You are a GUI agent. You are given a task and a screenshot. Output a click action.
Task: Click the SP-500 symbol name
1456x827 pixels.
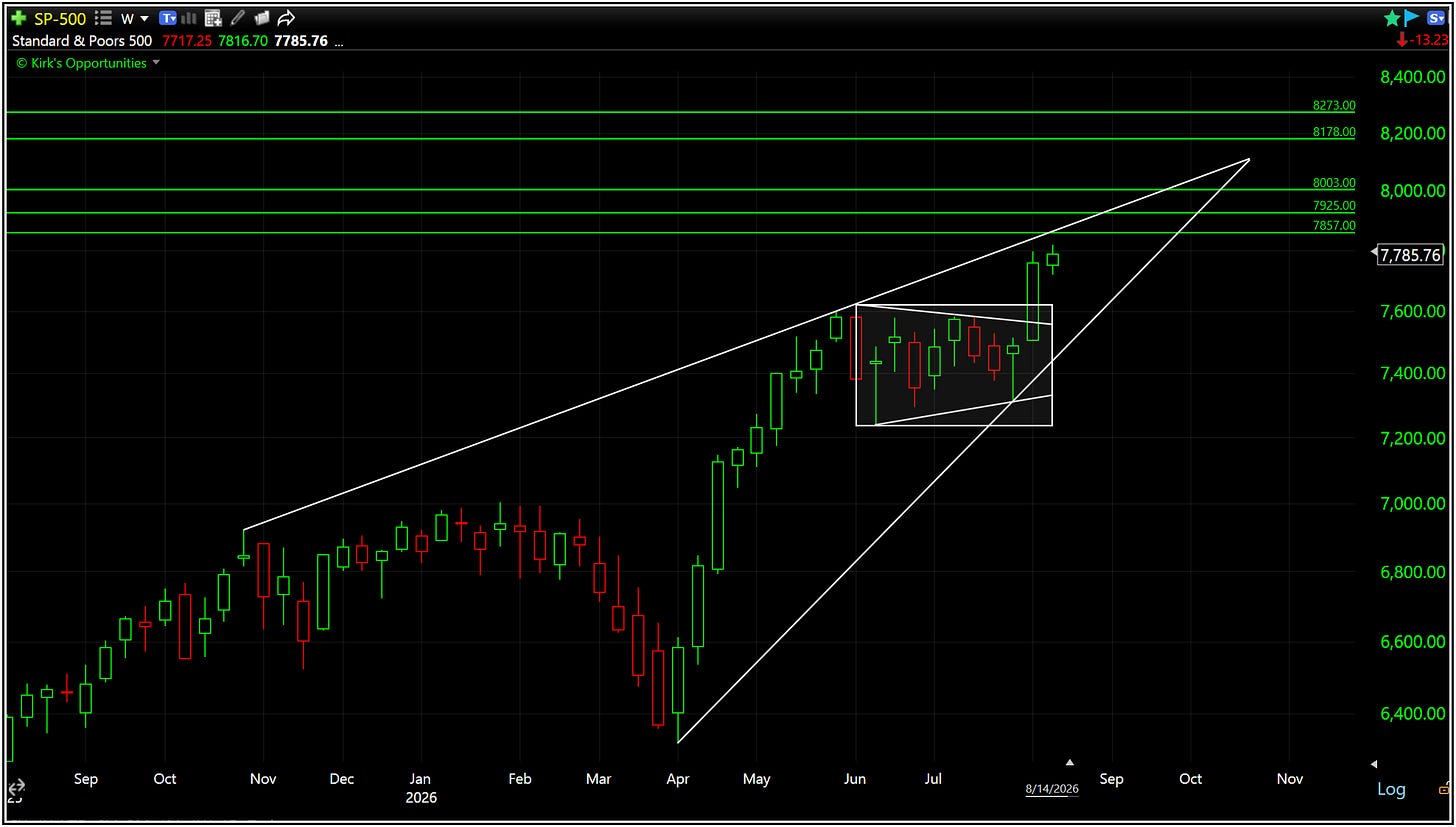pyautogui.click(x=62, y=18)
